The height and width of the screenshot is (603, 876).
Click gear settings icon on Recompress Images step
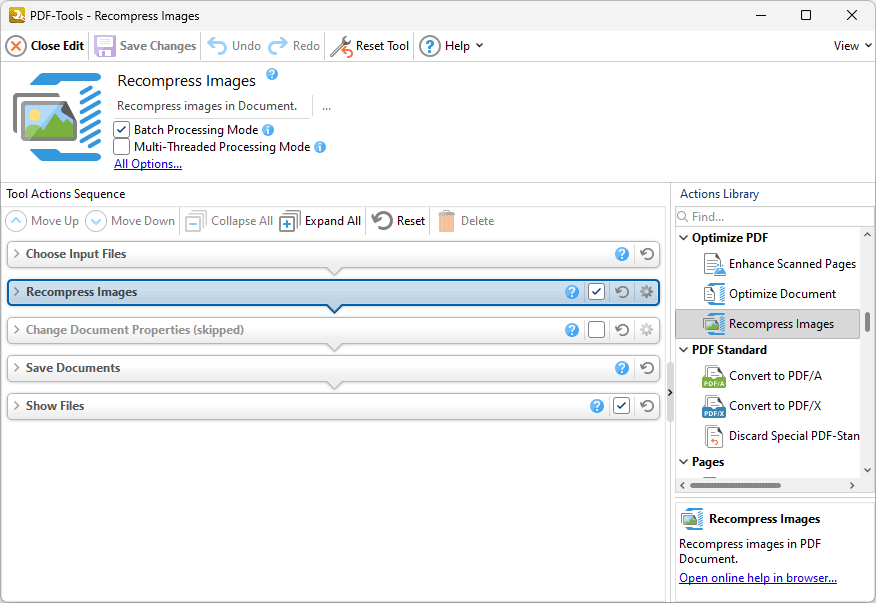646,292
